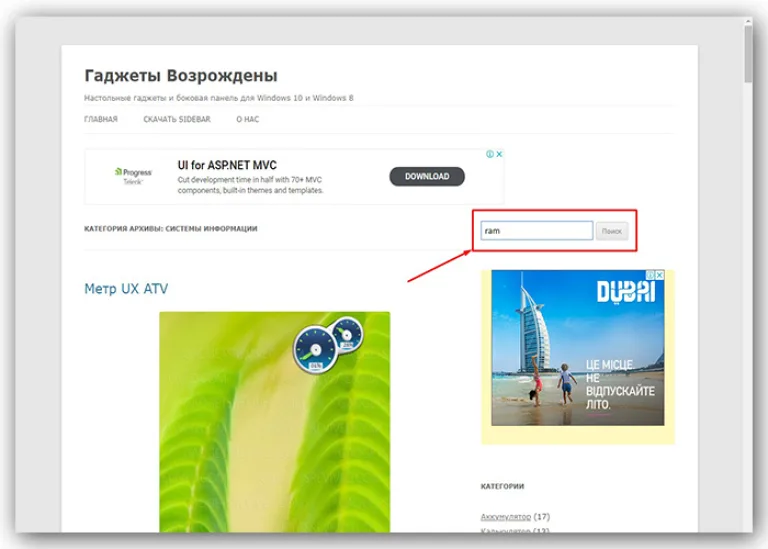
Task: Open the UI for ASP.NET MVC ad headline
Action: point(227,165)
